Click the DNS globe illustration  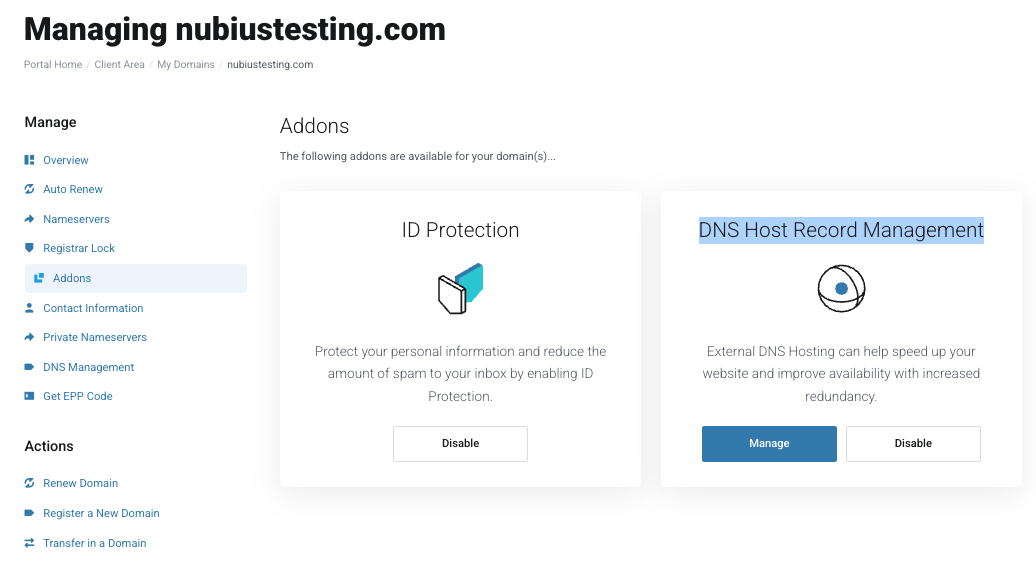click(x=841, y=289)
